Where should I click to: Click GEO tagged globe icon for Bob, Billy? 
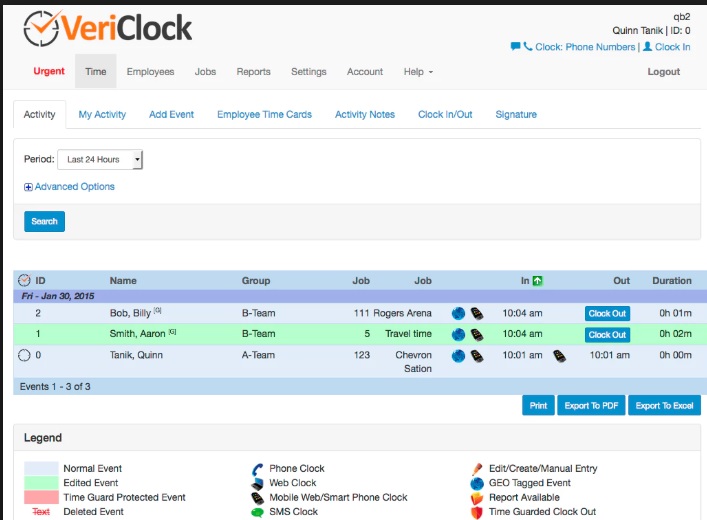[458, 313]
